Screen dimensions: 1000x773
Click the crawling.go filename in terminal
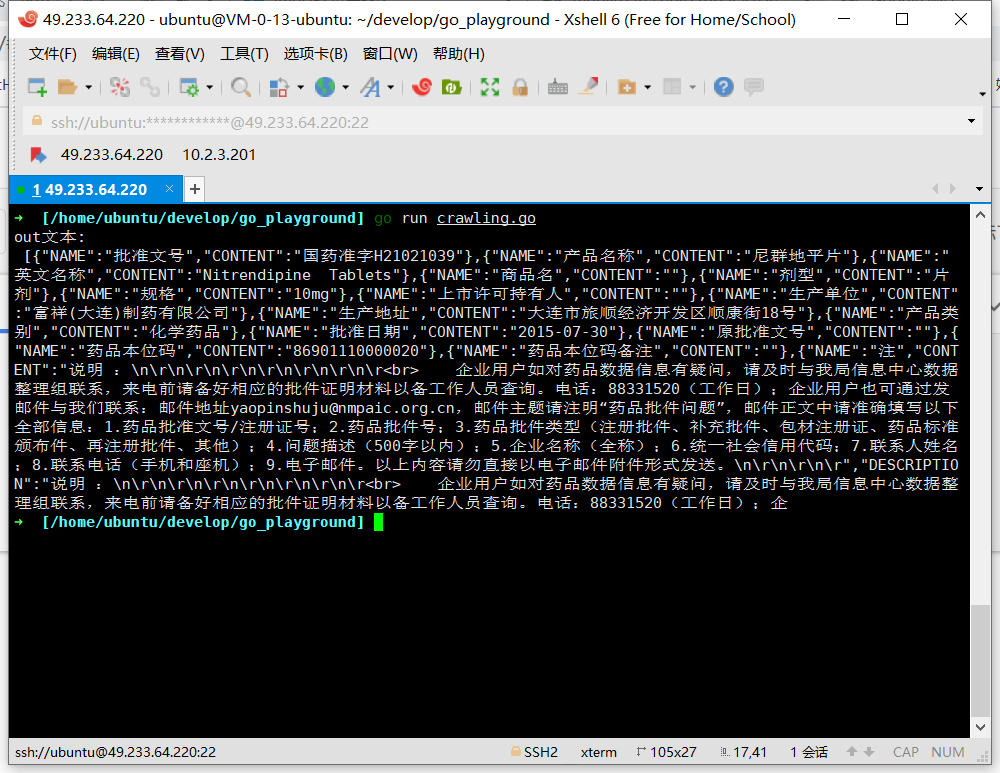(486, 218)
